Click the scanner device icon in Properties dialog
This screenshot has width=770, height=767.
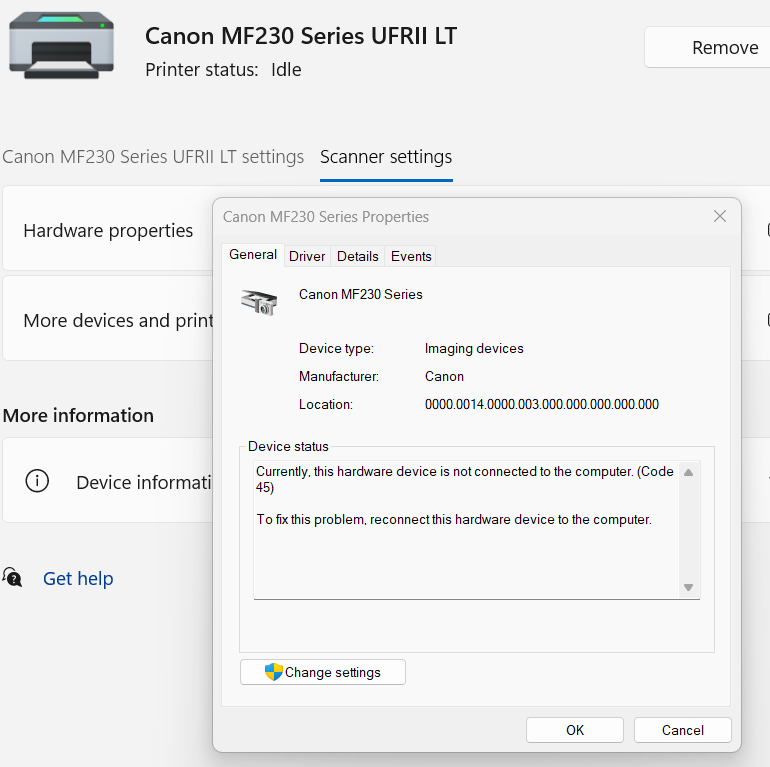(259, 301)
